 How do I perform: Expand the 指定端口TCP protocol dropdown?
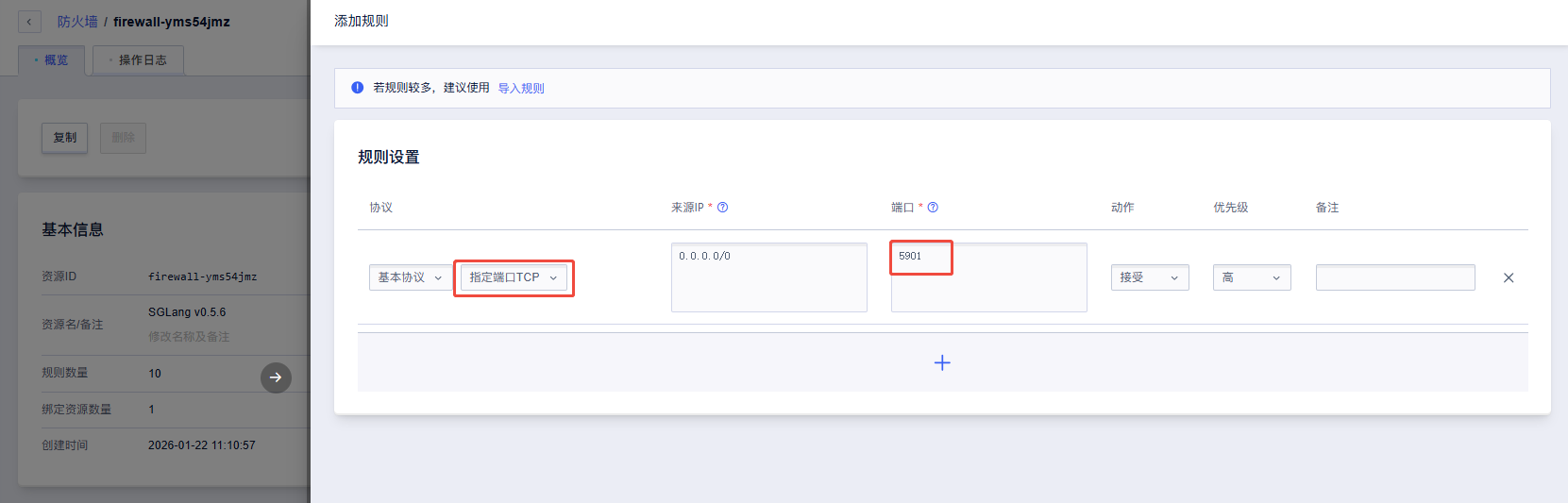pyautogui.click(x=514, y=277)
